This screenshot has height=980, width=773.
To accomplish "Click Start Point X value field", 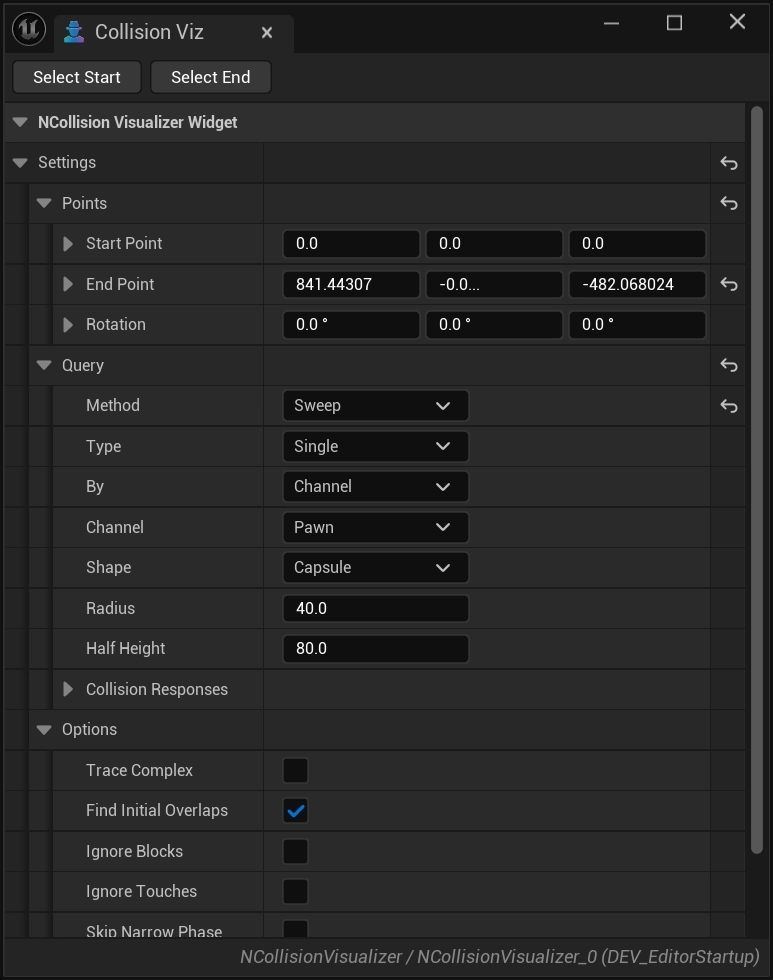I will pos(351,244).
